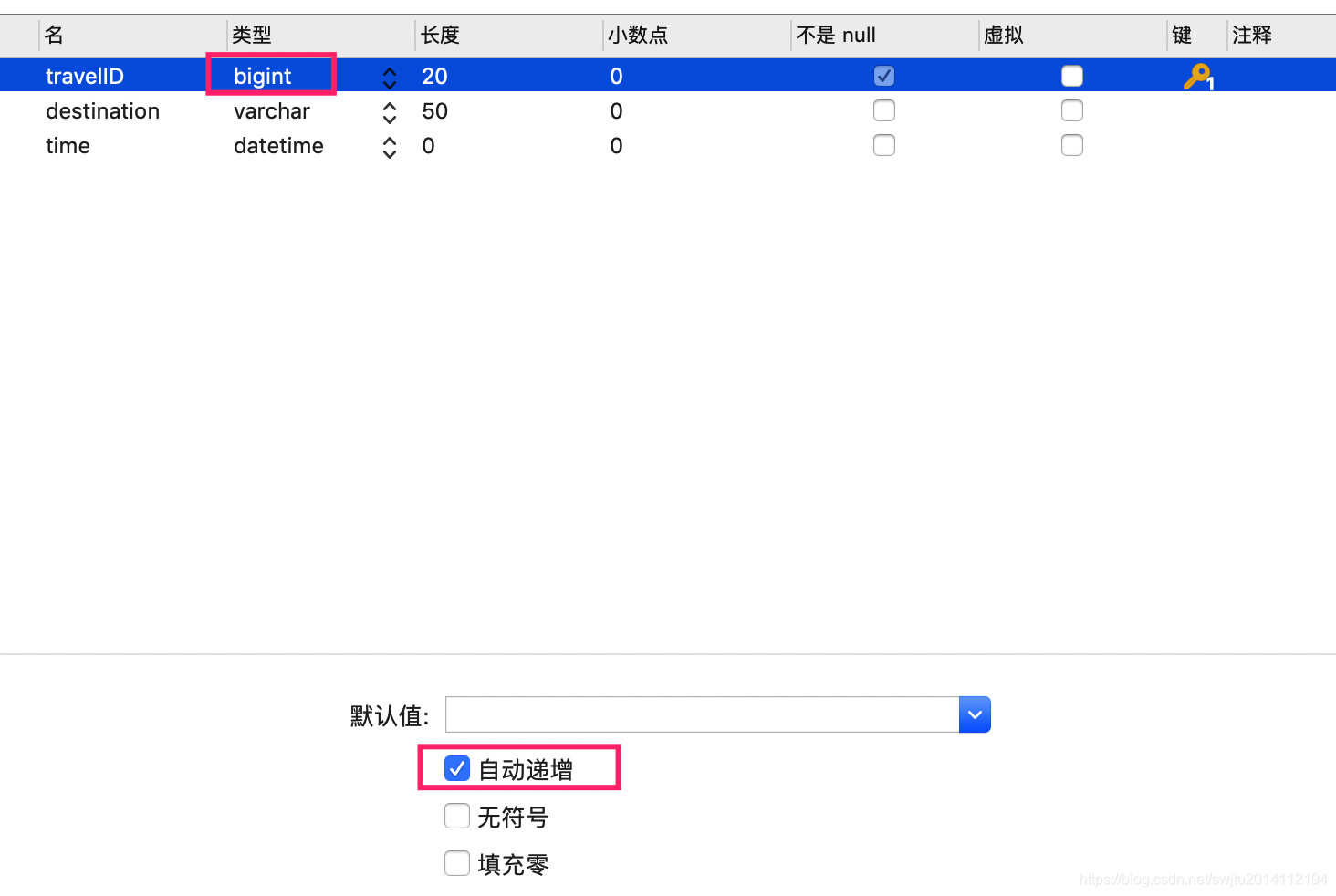1336x896 pixels.
Task: Click the length value 50 for destination
Action: coord(434,110)
